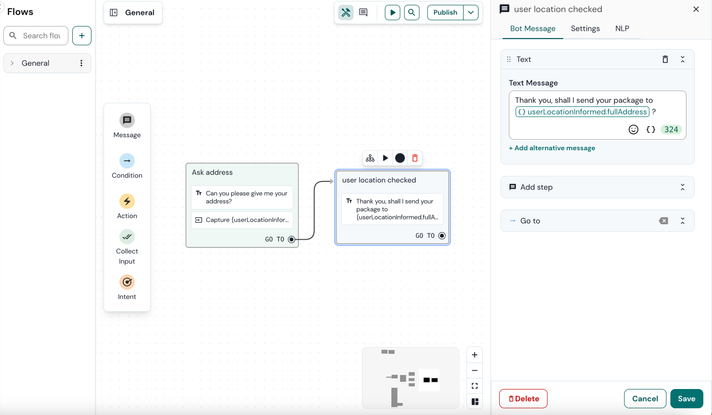
Task: Open the Publish dropdown arrow
Action: coord(470,13)
